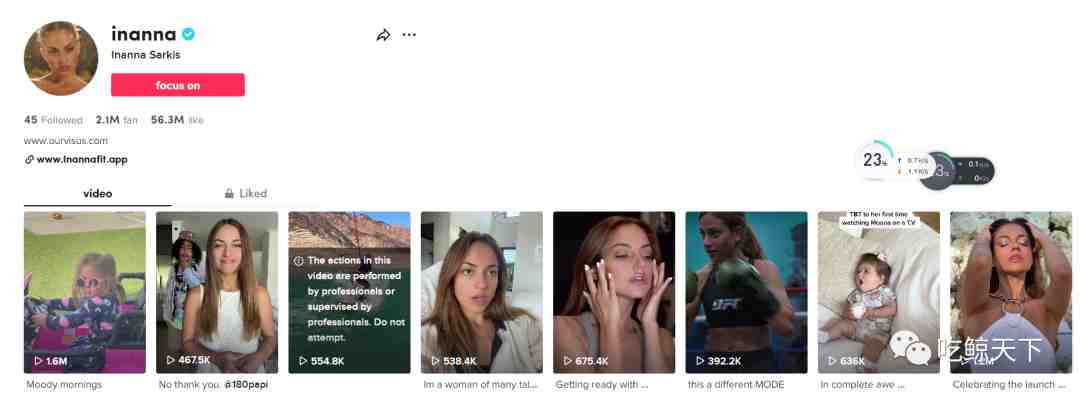This screenshot has height=398, width=1080.
Task: Click the play icon beside 1.6M views
Action: (x=39, y=361)
